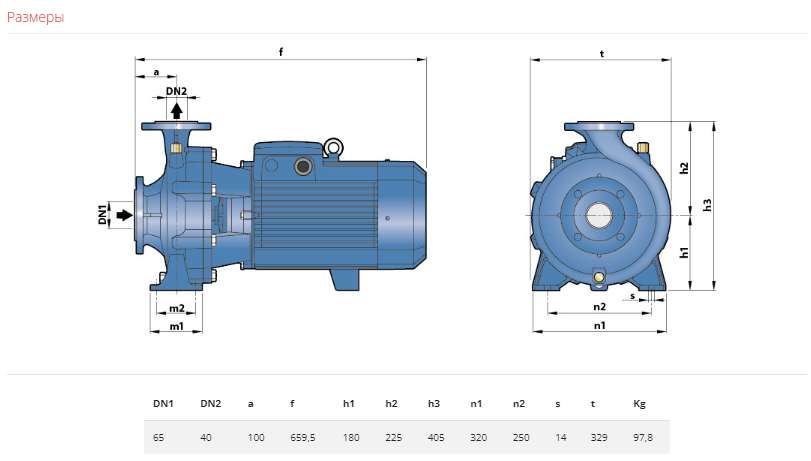Click the n1 label under front view
This screenshot has width=811, height=461.
(599, 325)
